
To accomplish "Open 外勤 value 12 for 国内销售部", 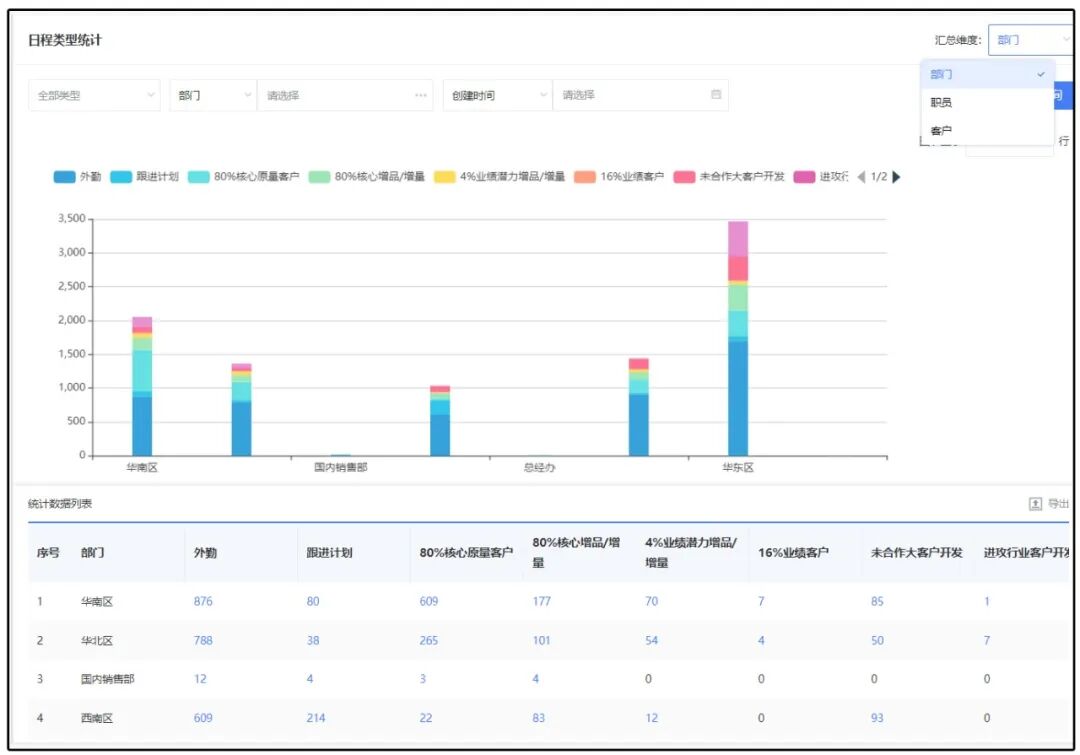I will click(200, 679).
